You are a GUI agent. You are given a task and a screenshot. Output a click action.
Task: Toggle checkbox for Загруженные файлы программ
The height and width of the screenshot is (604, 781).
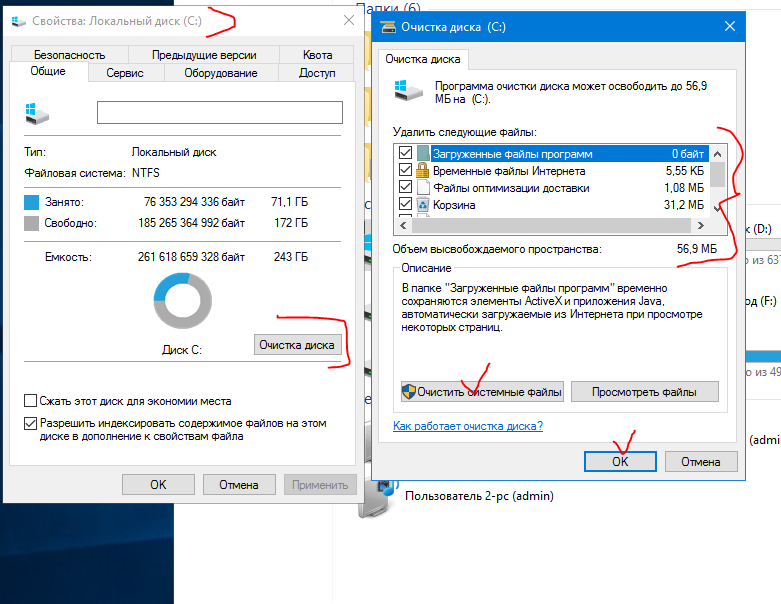pyautogui.click(x=405, y=153)
